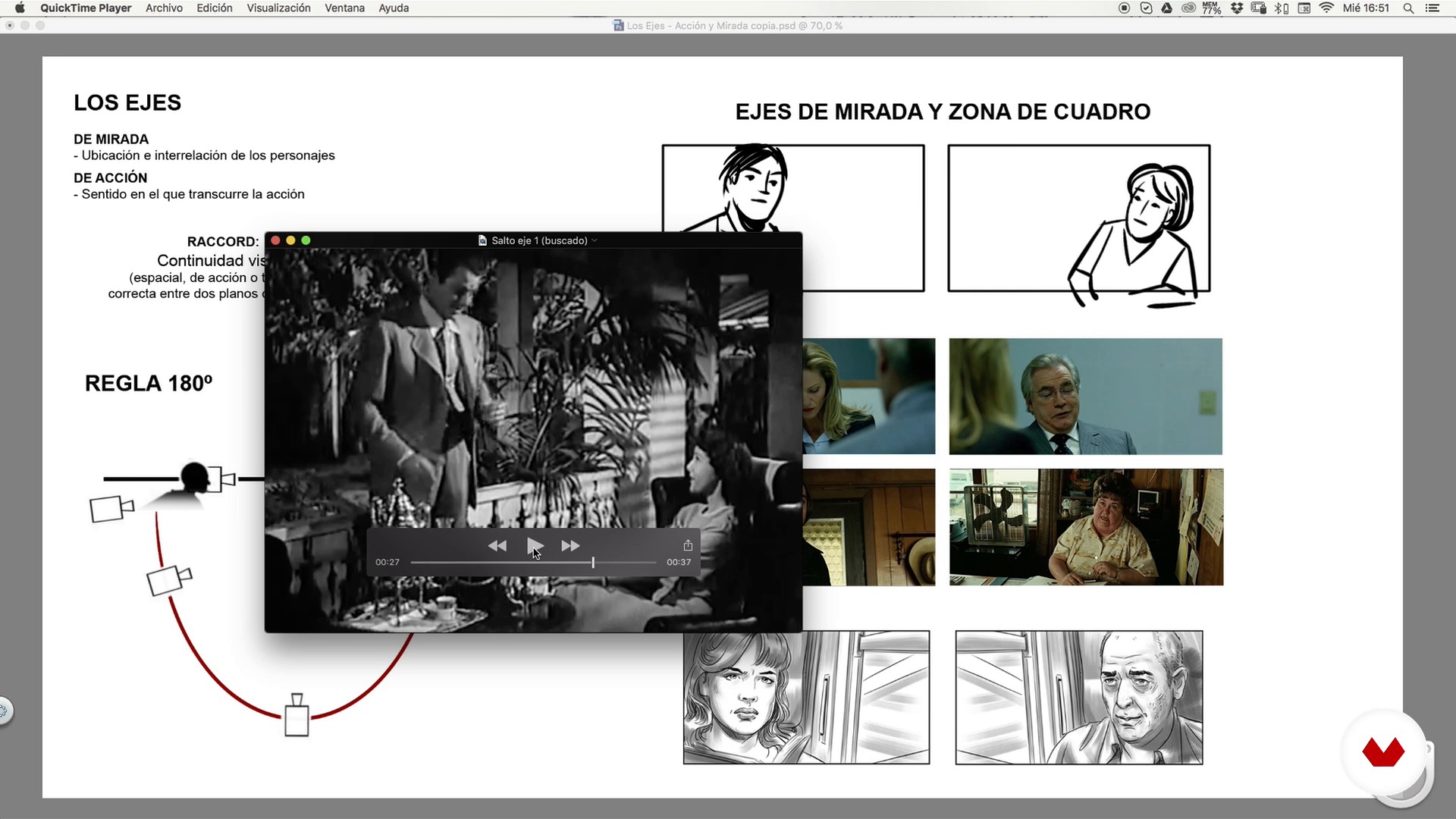Open the Archivo menu
The height and width of the screenshot is (819, 1456).
tap(164, 8)
